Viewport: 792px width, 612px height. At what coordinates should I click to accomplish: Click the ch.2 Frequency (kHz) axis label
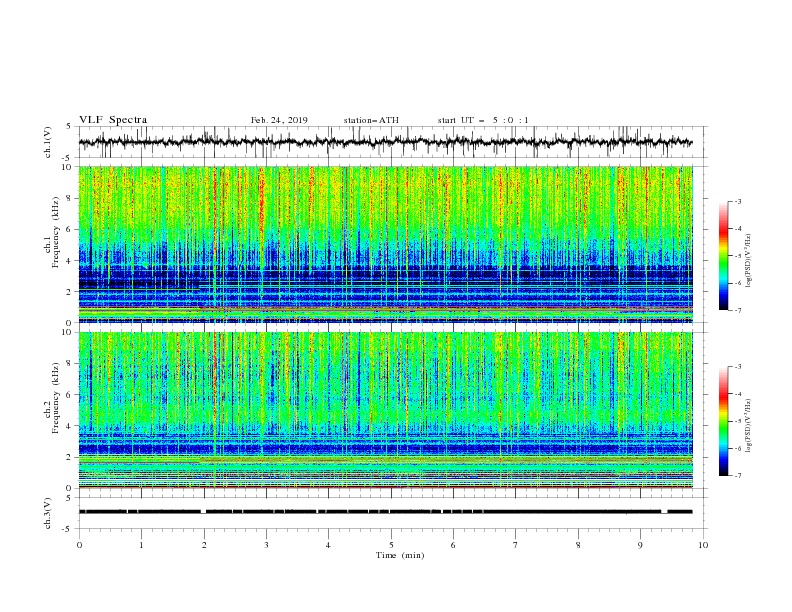(x=51, y=397)
